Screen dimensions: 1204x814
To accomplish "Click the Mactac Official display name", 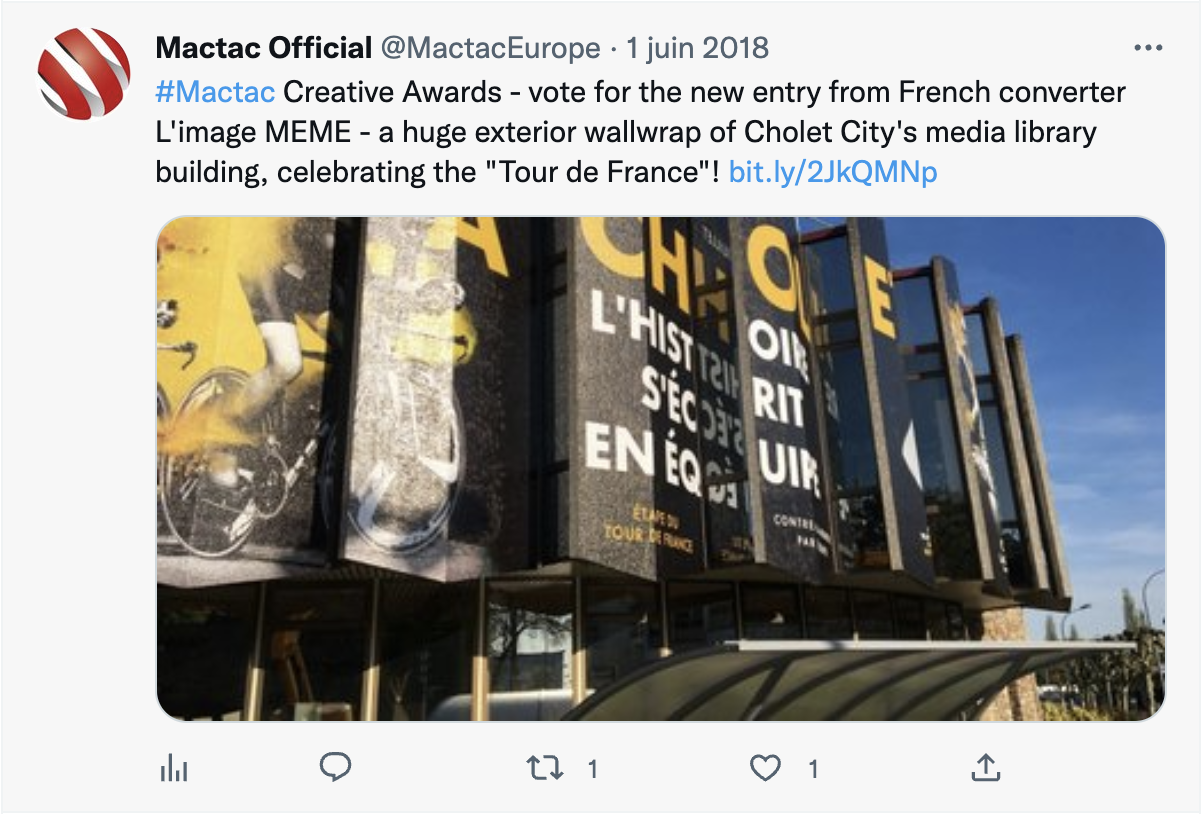I will click(264, 48).
